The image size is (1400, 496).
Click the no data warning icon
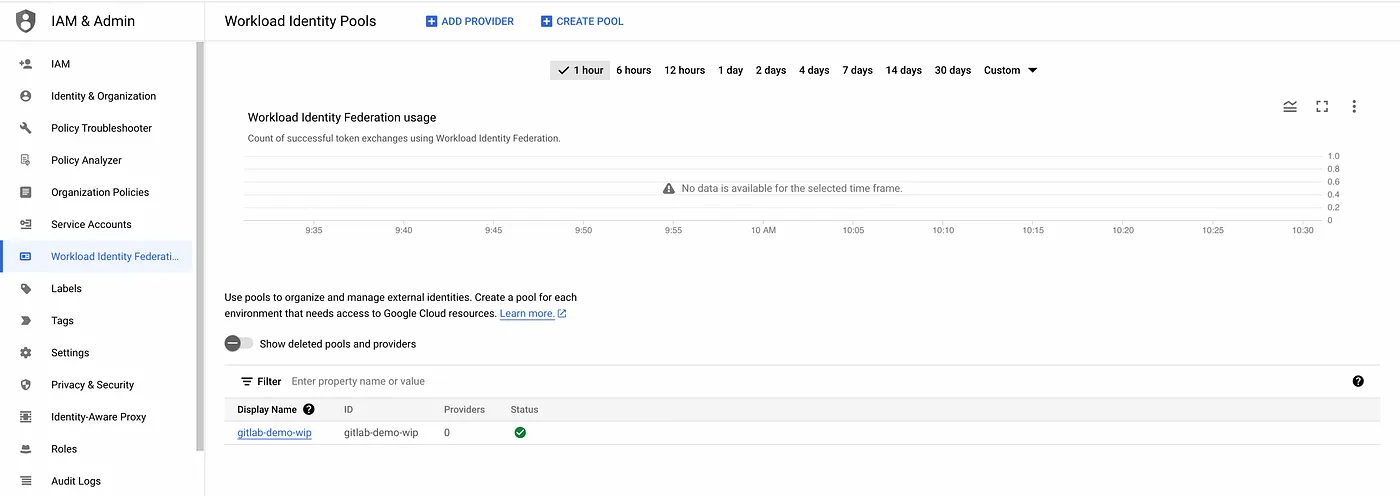[x=669, y=188]
